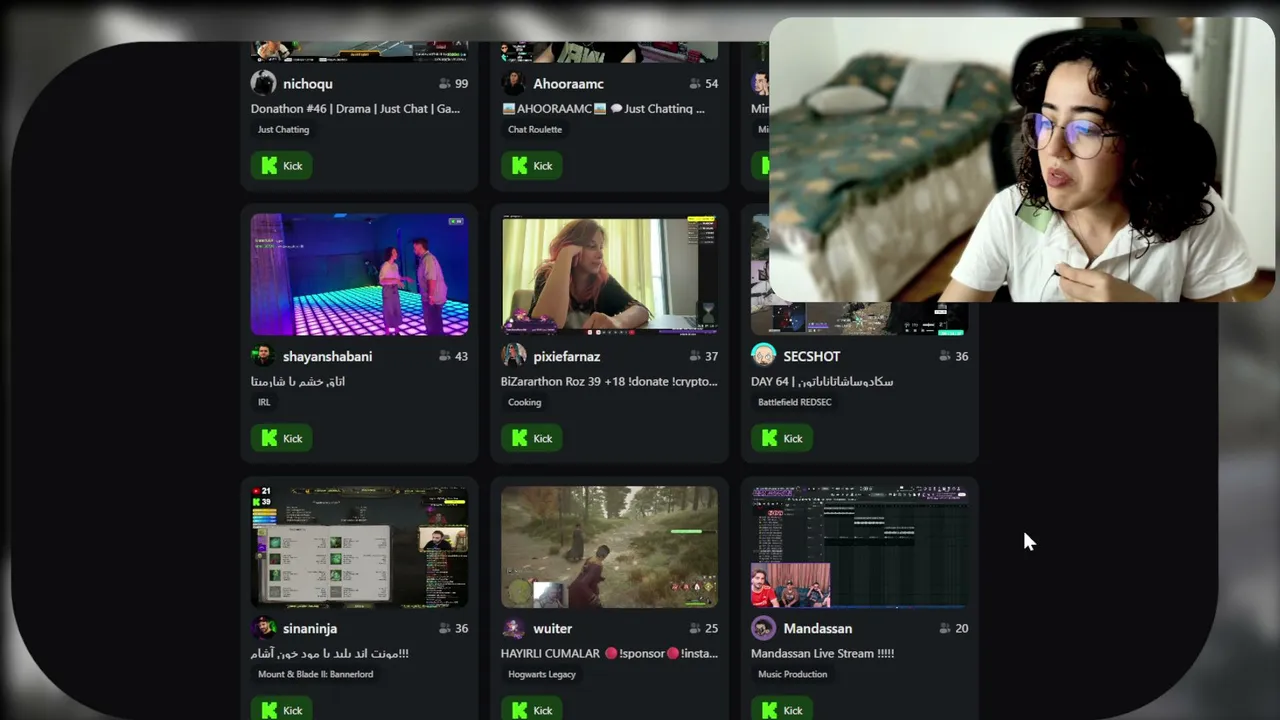The height and width of the screenshot is (720, 1280).
Task: Go to the pixiefarnaz username
Action: pyautogui.click(x=566, y=356)
